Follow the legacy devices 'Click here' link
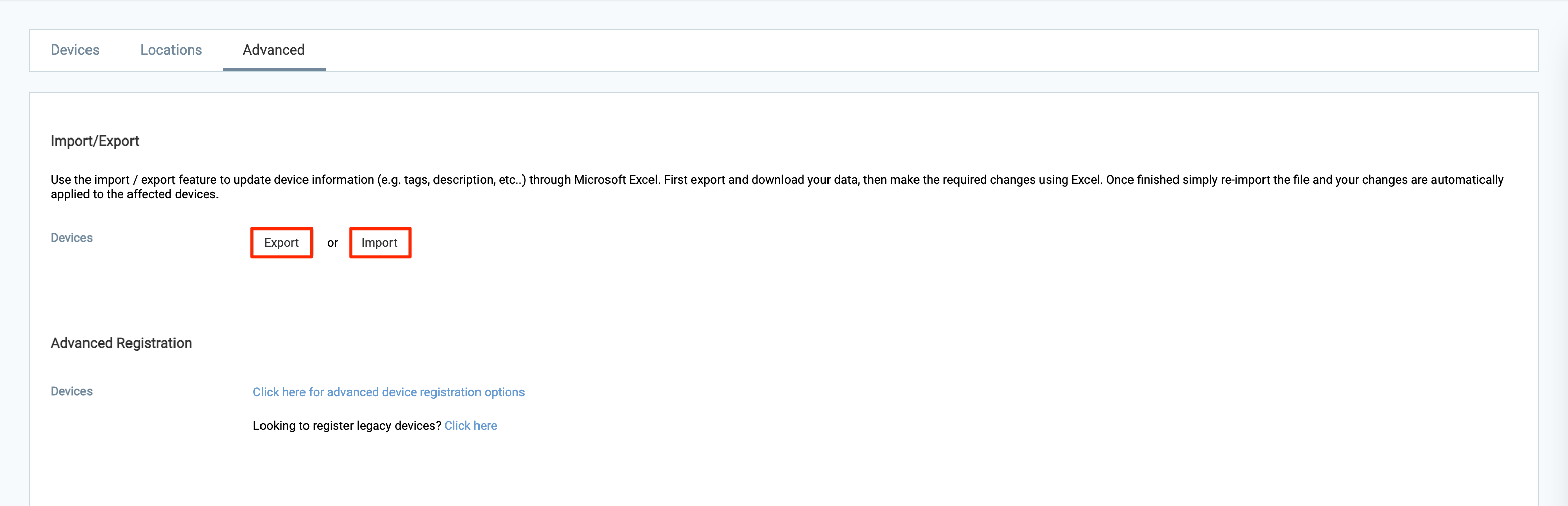1568x506 pixels. click(470, 426)
